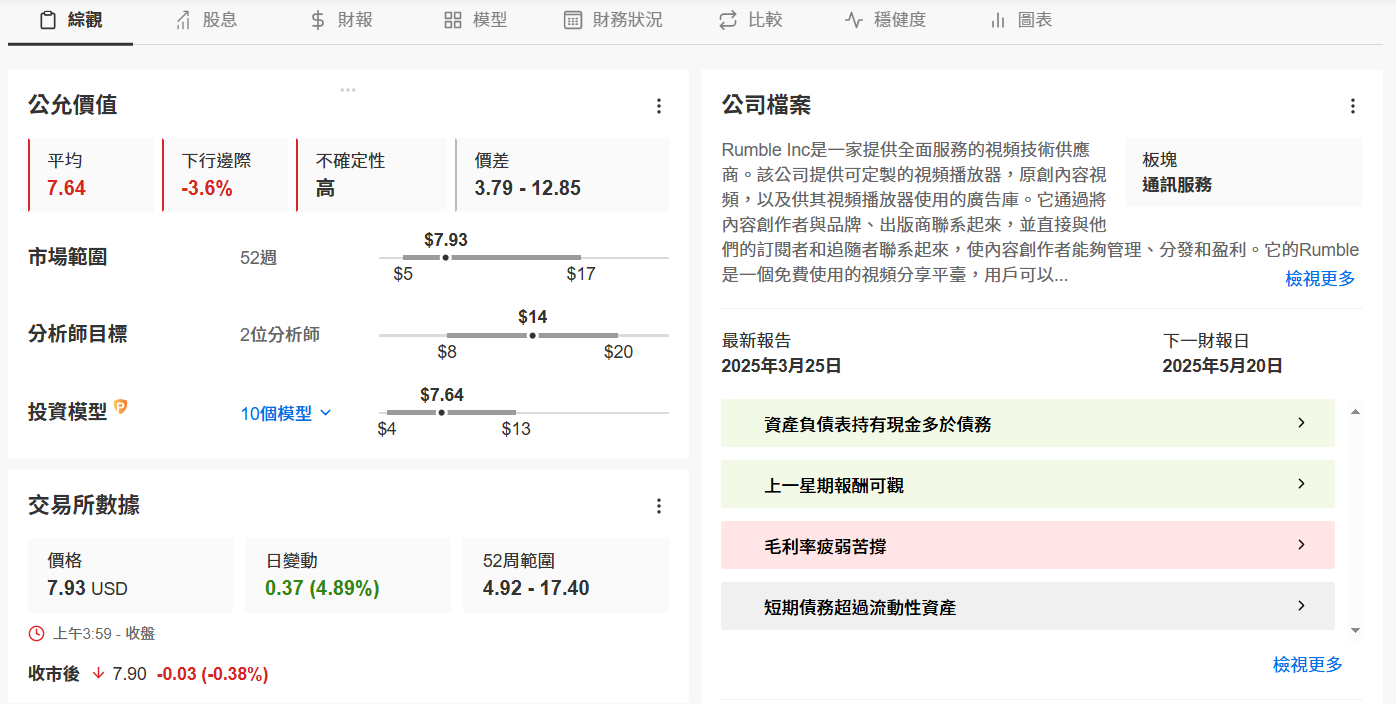
Task: Click 檢視更多 under the company description
Action: pos(1320,279)
